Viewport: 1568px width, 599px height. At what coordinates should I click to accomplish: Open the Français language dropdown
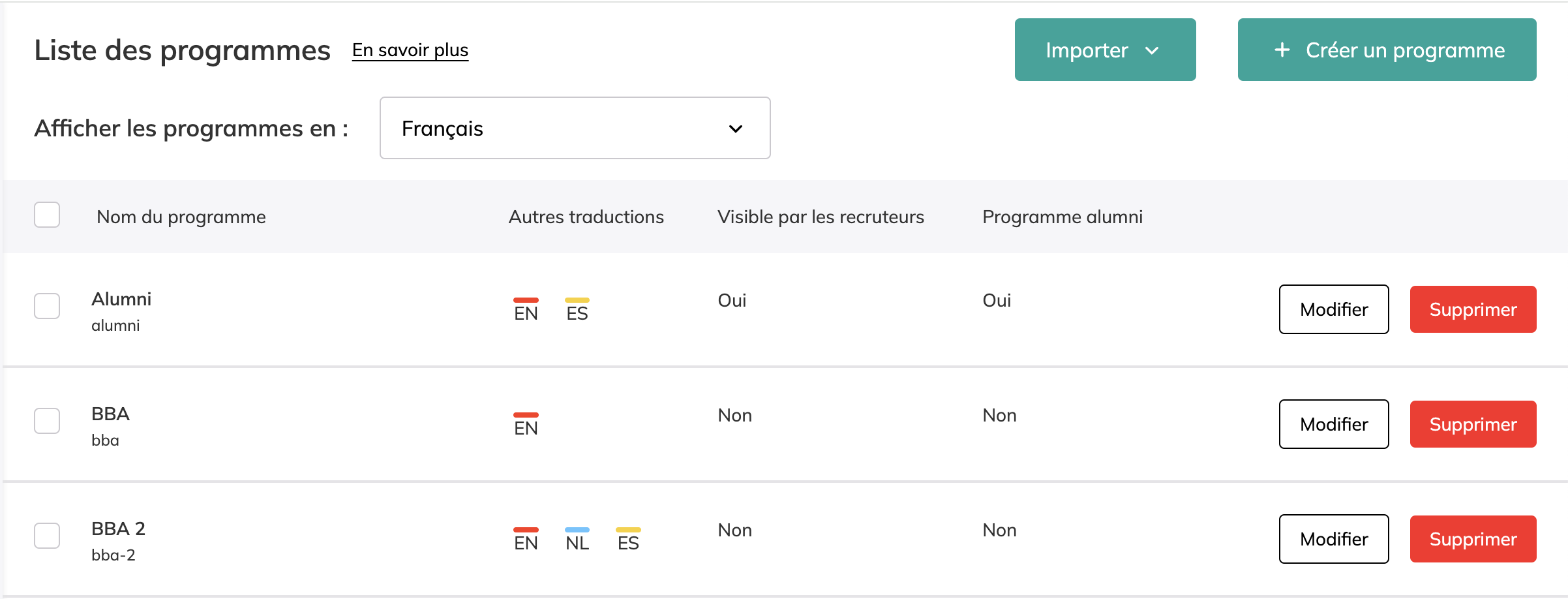[574, 128]
